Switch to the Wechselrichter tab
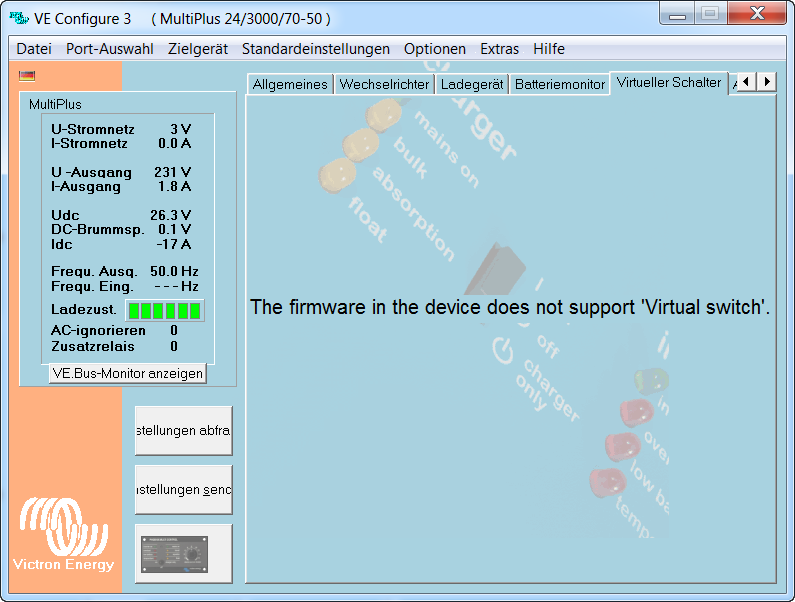 pos(385,85)
